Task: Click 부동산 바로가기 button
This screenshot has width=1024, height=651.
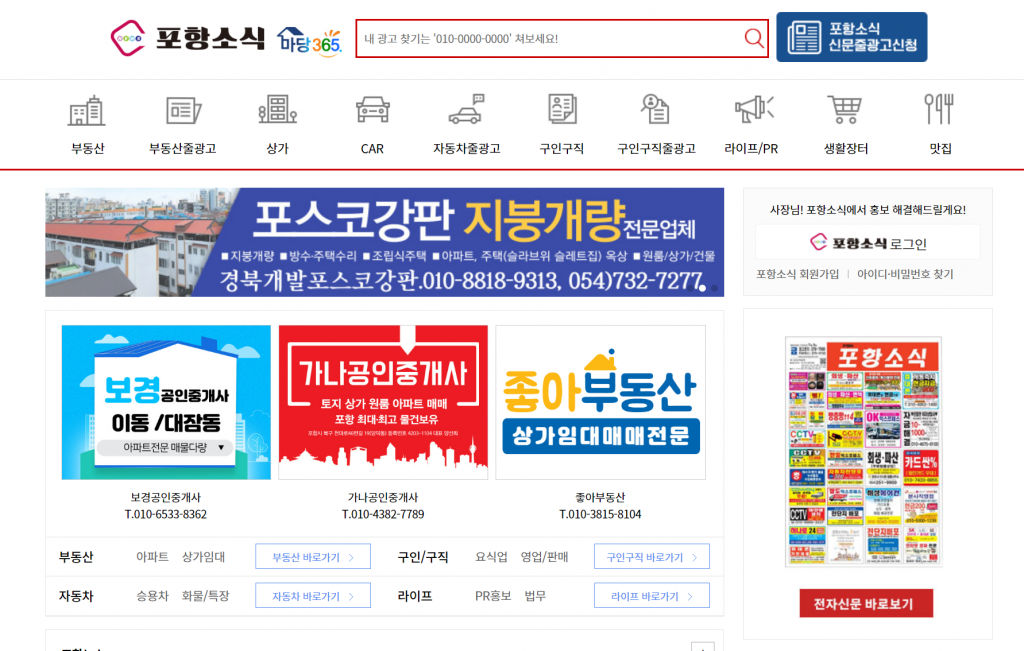Action: pos(313,557)
